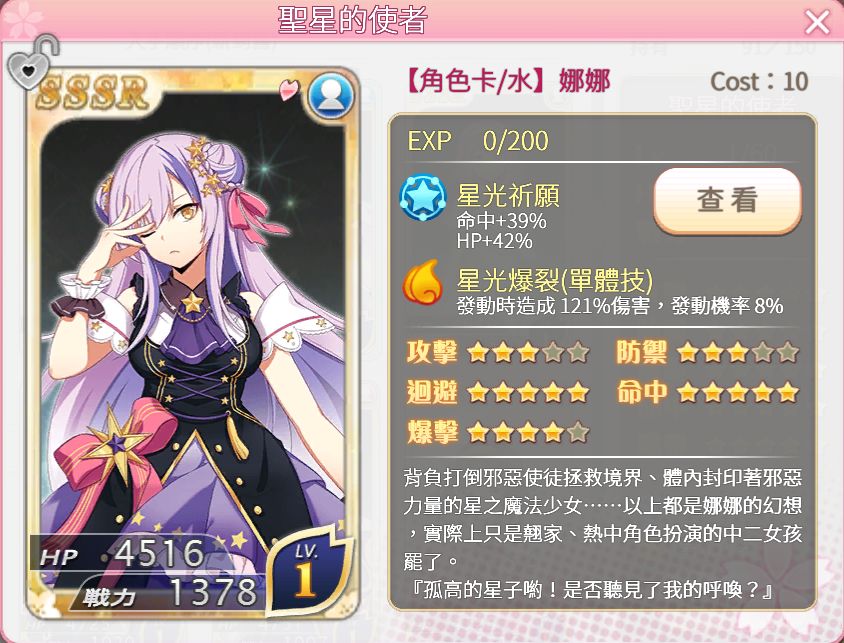Click the blue profile avatar icon
Screen dimensions: 844x643
(331, 96)
